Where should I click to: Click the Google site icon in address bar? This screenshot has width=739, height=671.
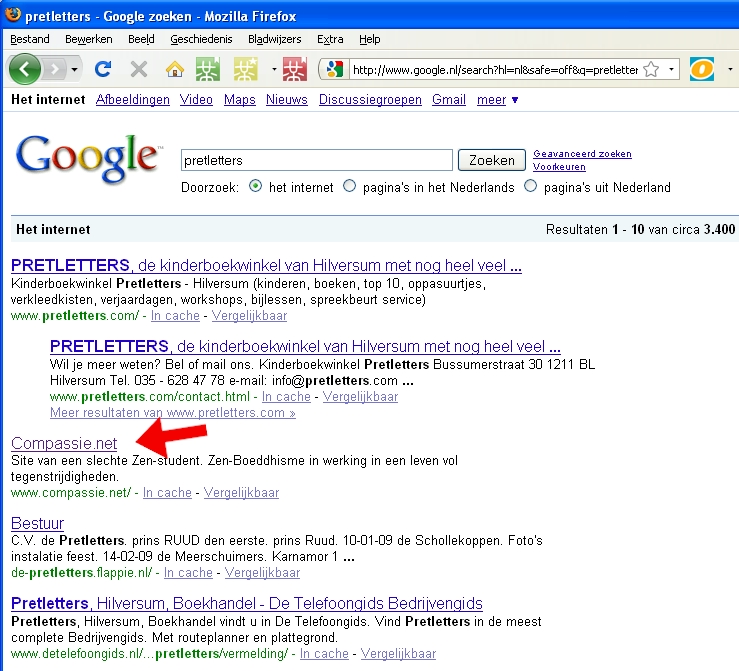[x=334, y=70]
